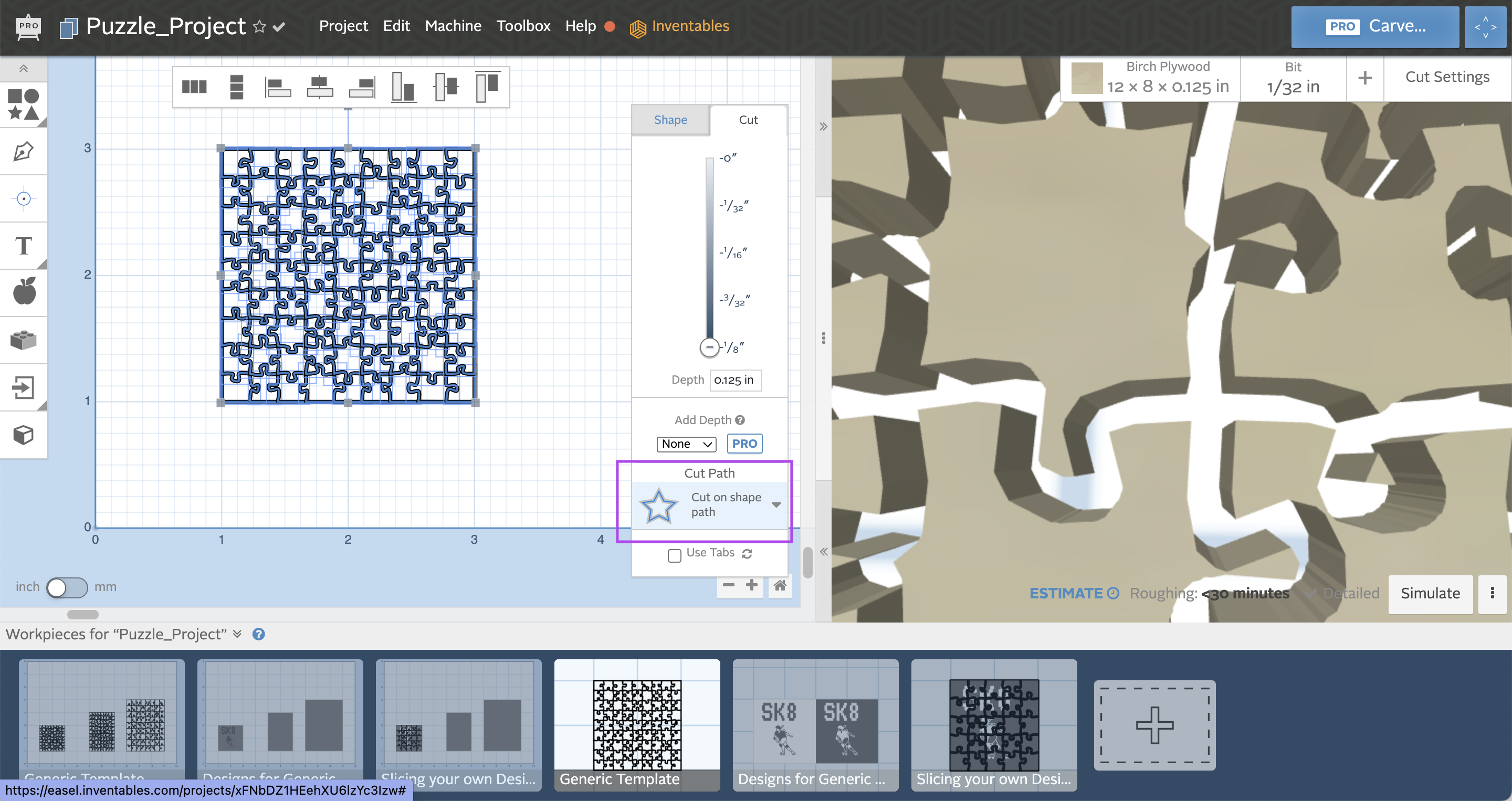Select the Shapes tool icon
The height and width of the screenshot is (801, 1512).
coord(24,104)
